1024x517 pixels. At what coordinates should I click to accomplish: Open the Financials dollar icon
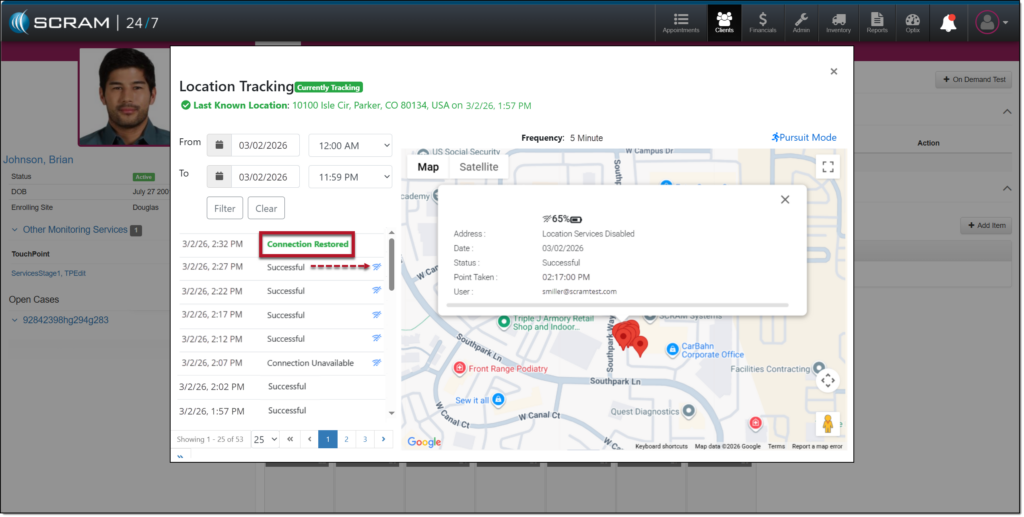point(763,23)
